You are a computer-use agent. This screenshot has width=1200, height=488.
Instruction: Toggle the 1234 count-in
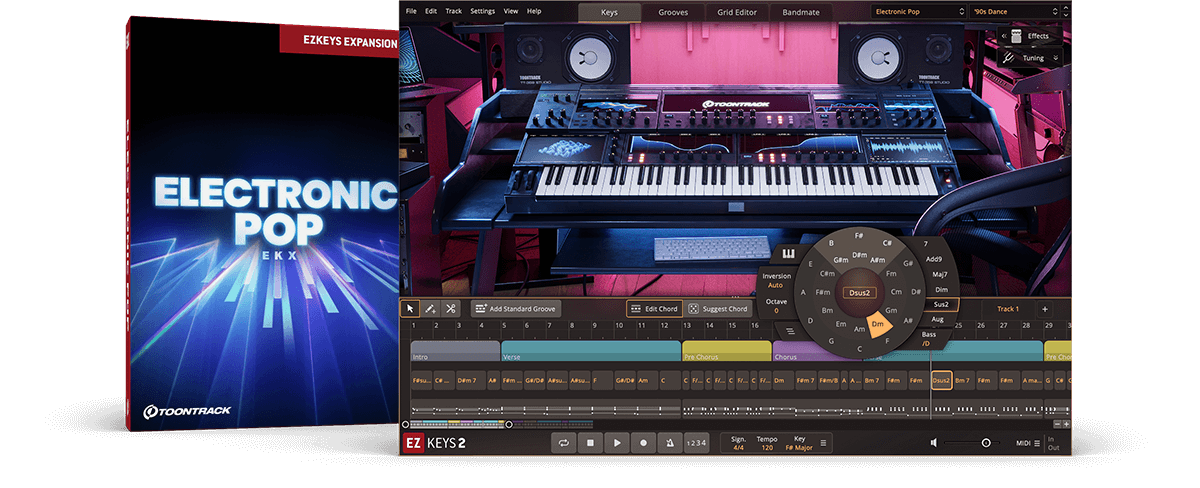coord(697,442)
